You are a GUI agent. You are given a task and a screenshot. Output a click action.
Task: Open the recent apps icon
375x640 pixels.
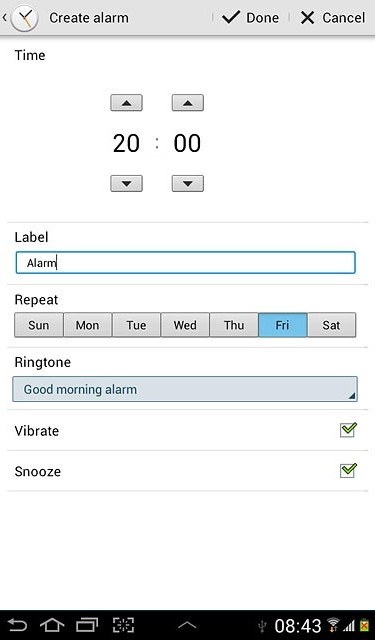[87, 625]
